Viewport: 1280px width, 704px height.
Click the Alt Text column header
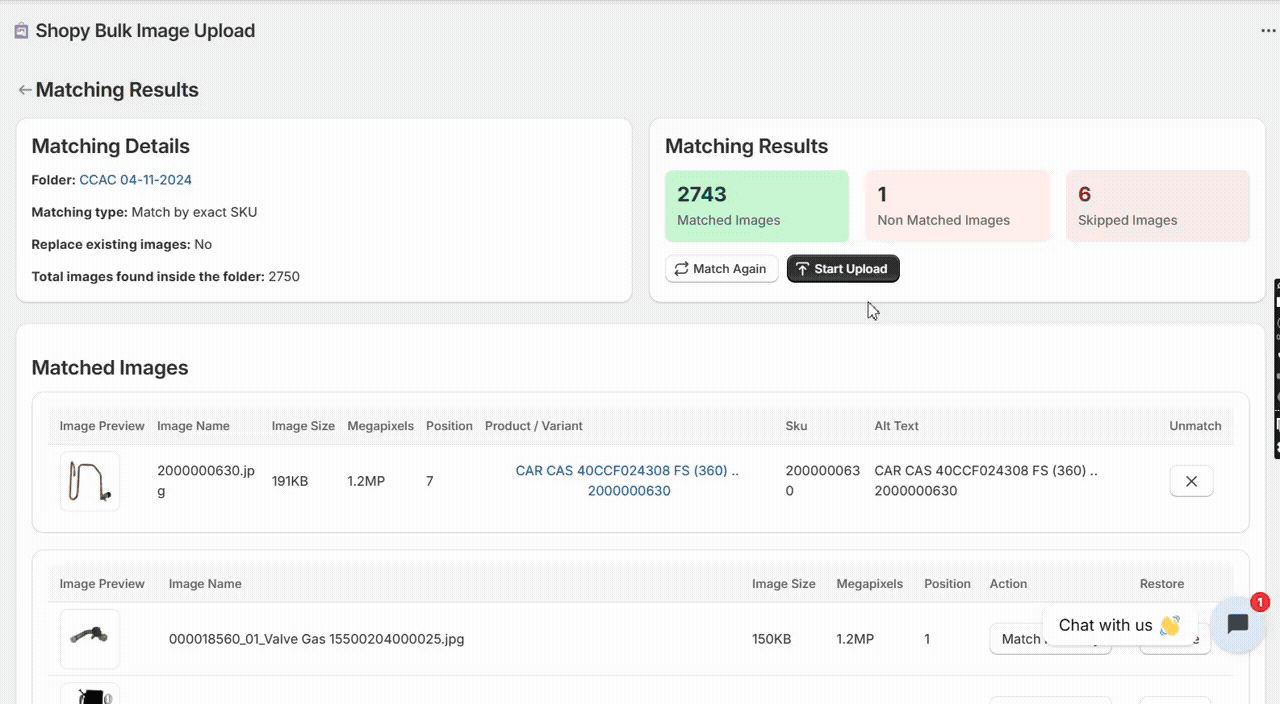(x=896, y=426)
